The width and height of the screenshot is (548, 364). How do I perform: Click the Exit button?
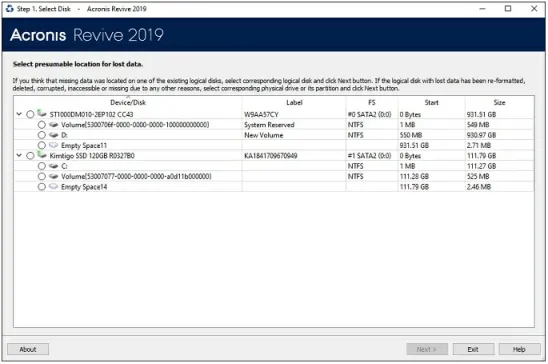(473, 349)
